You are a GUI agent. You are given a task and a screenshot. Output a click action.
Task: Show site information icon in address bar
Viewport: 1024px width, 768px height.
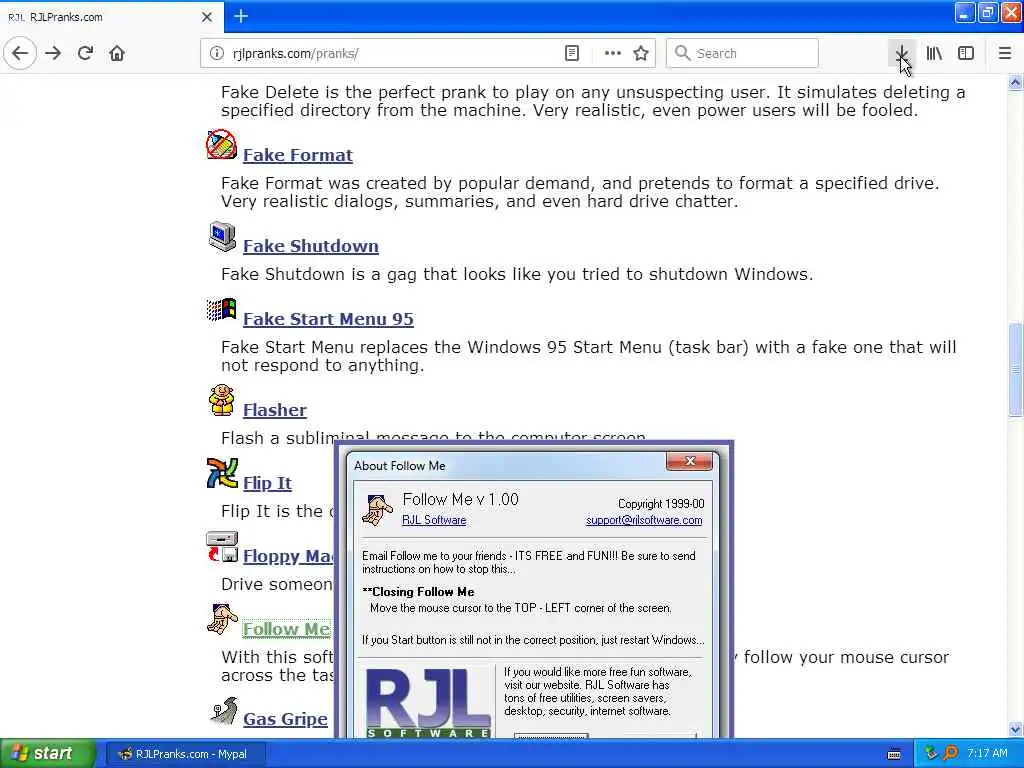(x=217, y=54)
